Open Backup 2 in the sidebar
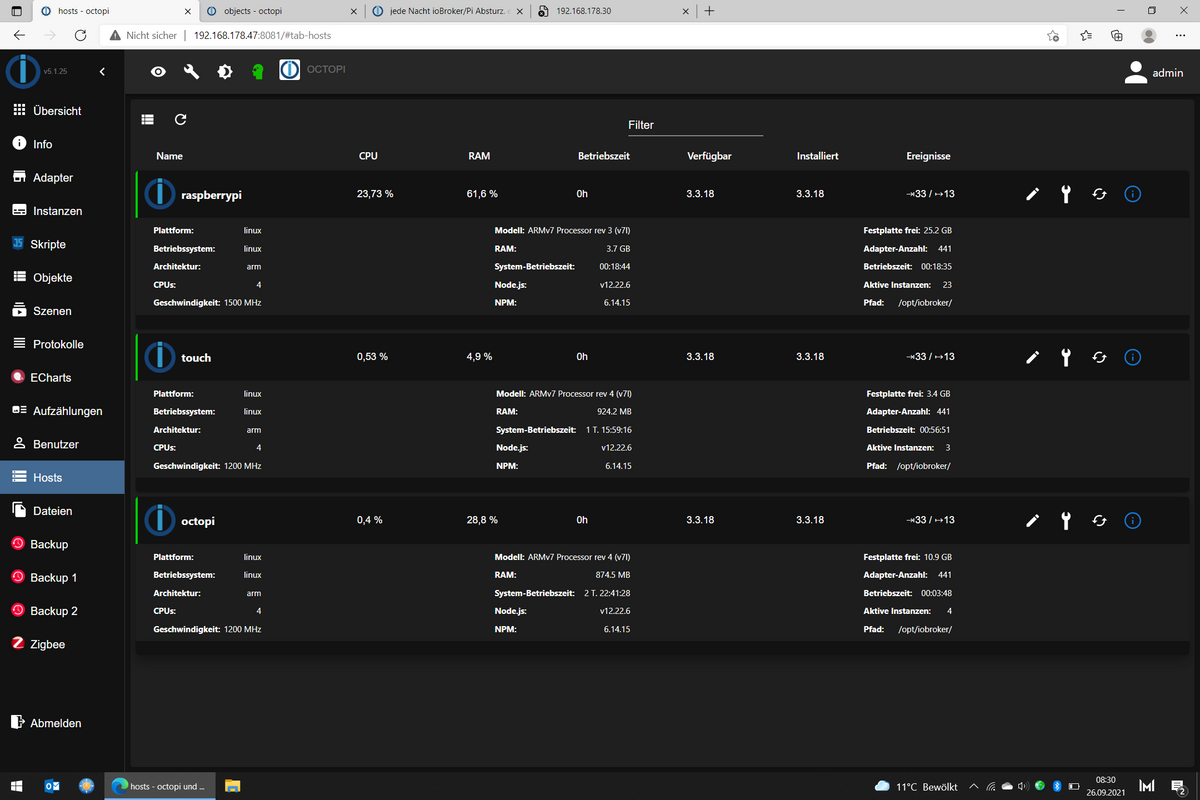The width and height of the screenshot is (1200, 800). [62, 611]
